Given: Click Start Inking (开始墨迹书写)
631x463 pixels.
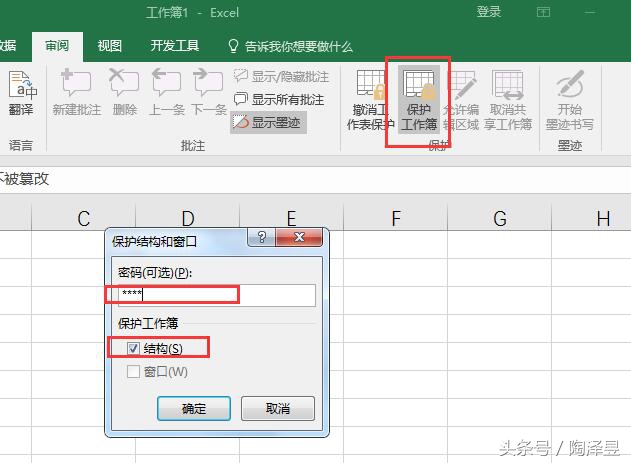Looking at the screenshot, I should 569,101.
